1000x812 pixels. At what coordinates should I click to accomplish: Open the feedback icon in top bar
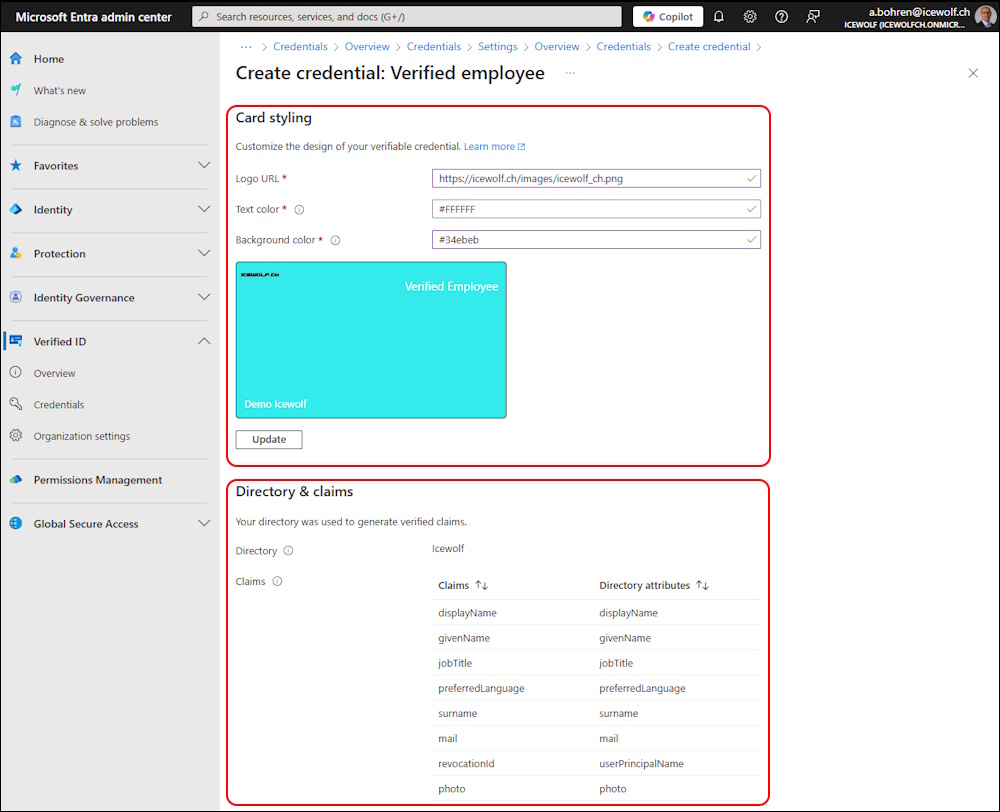click(812, 17)
